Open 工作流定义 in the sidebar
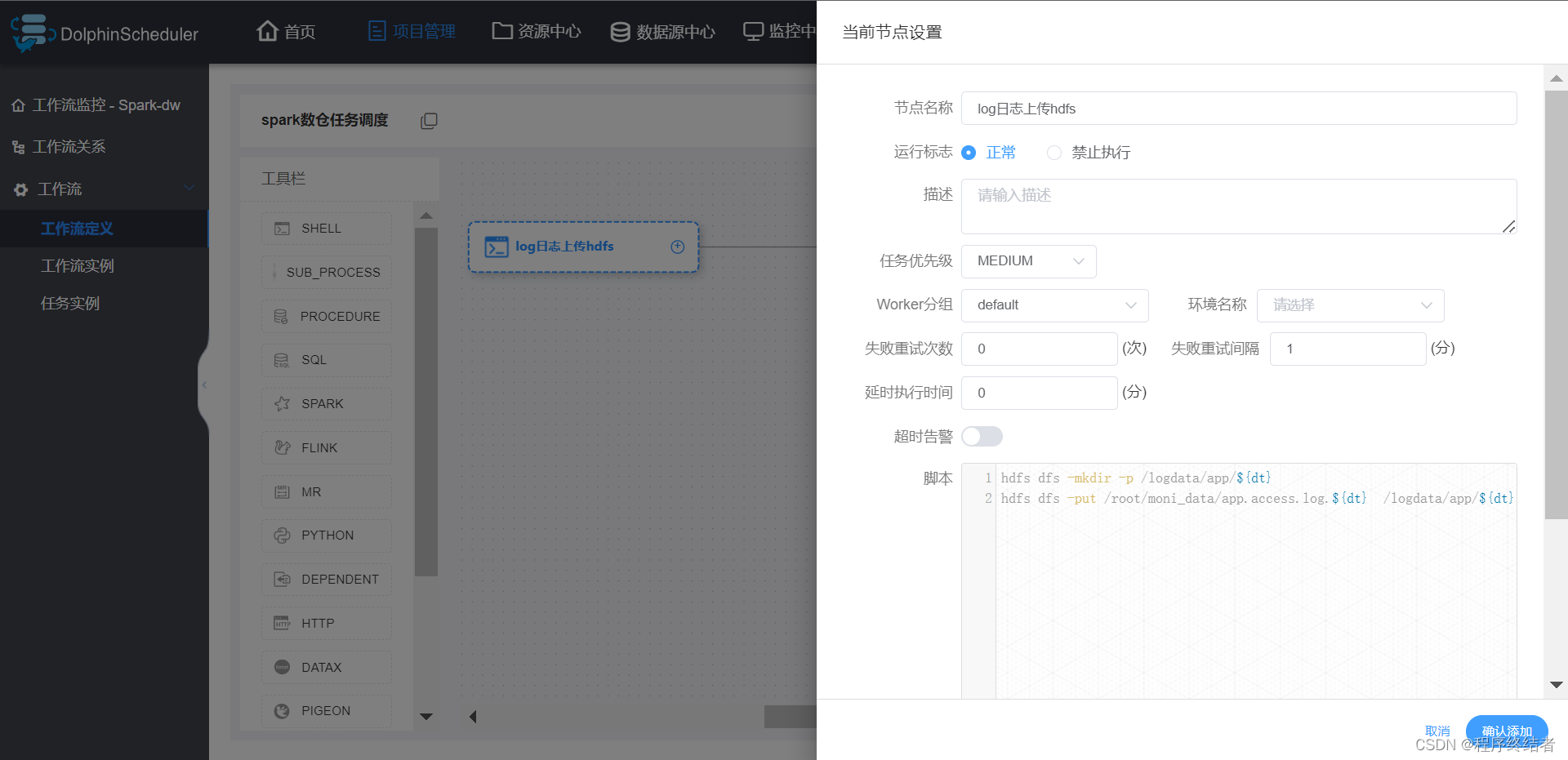The width and height of the screenshot is (1568, 760). click(77, 229)
